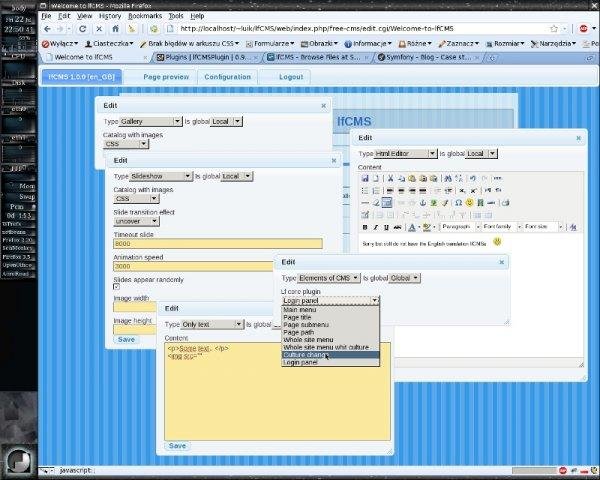This screenshot has width=600, height=480.
Task: Open the Type dropdown showing Only text
Action: (x=212, y=324)
